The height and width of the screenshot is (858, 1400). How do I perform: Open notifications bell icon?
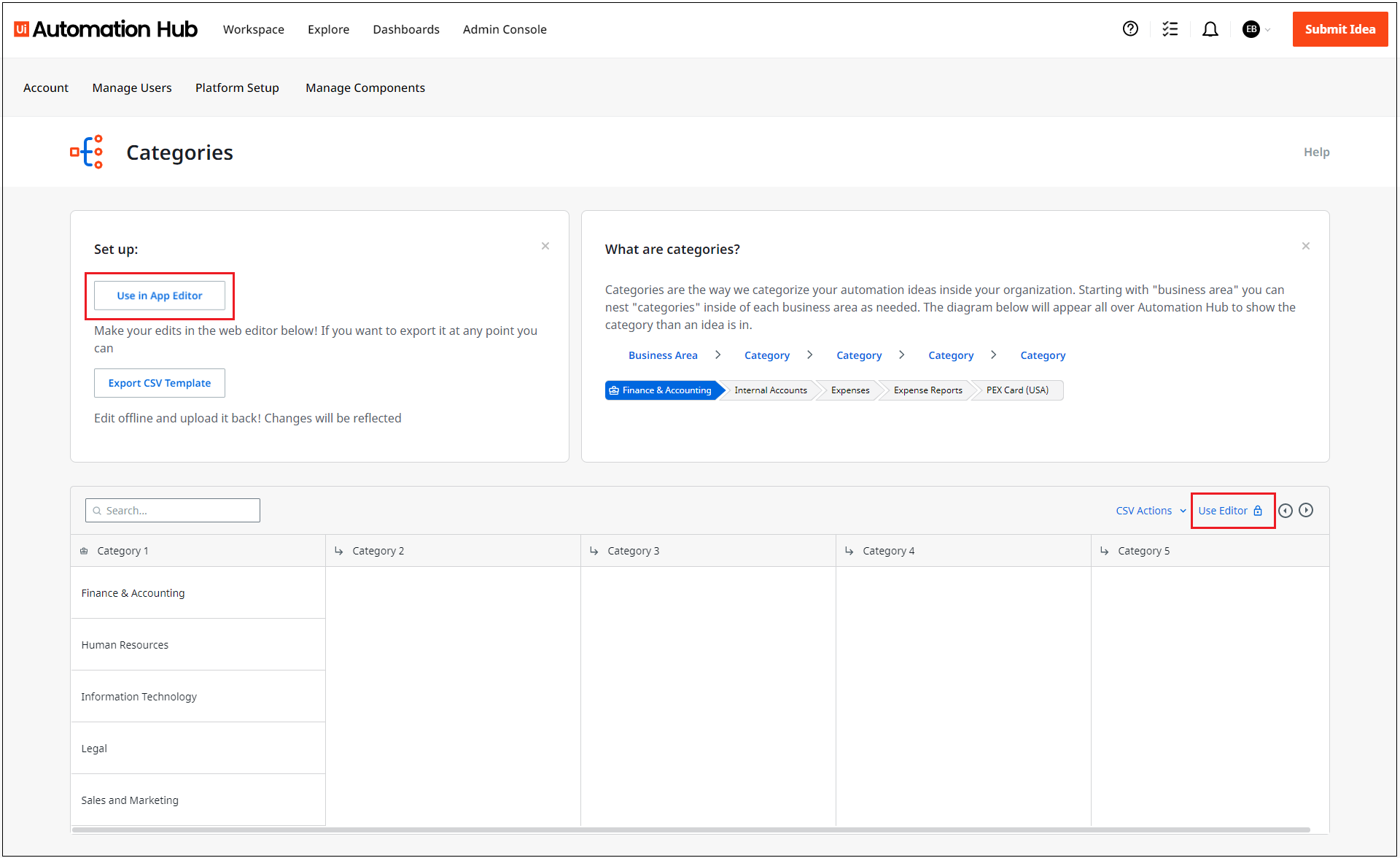(x=1210, y=29)
